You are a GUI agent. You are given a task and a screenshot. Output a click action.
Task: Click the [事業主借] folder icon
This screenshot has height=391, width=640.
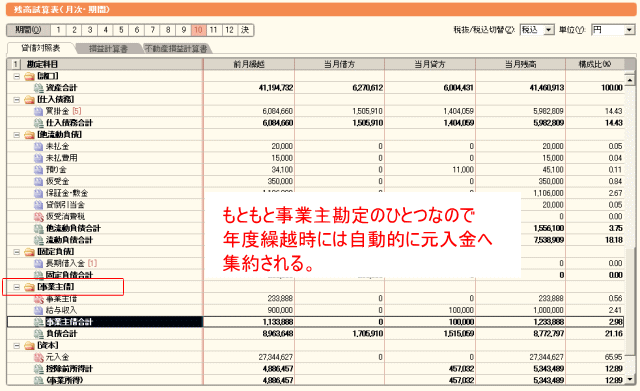click(29, 287)
